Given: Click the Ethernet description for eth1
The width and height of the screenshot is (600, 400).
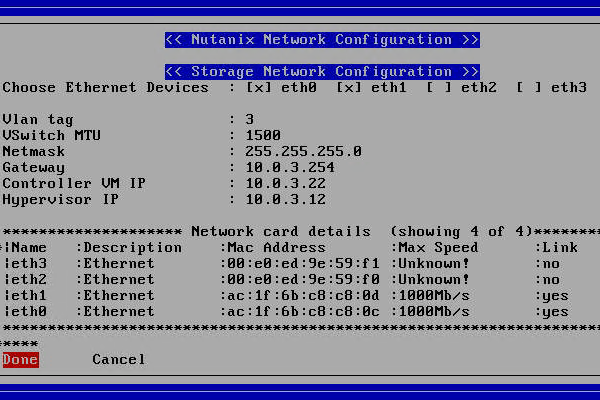Looking at the screenshot, I should [x=119, y=296].
